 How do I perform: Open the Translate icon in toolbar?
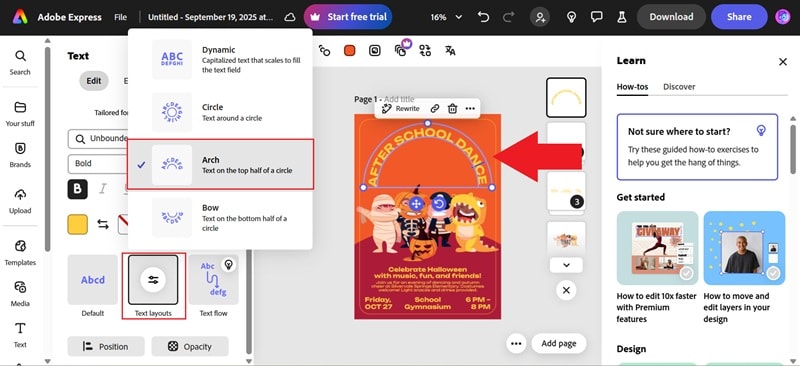pos(450,51)
